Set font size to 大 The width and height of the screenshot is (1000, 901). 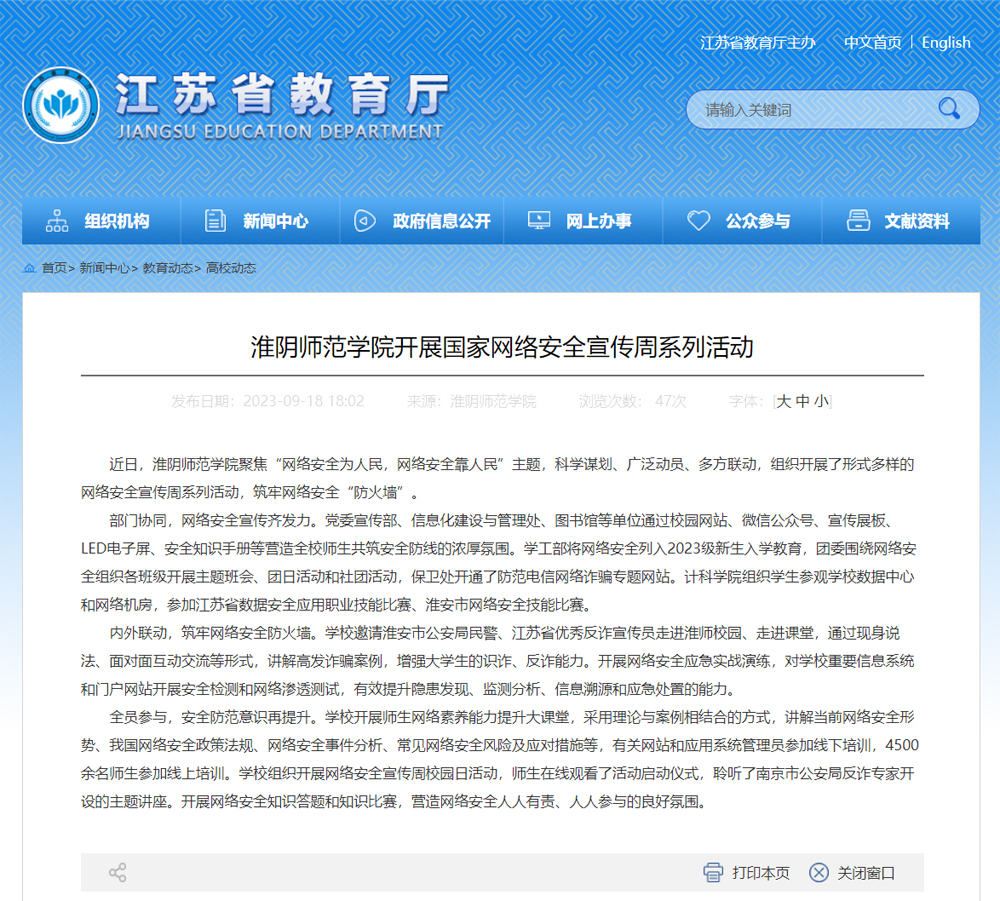[x=784, y=401]
